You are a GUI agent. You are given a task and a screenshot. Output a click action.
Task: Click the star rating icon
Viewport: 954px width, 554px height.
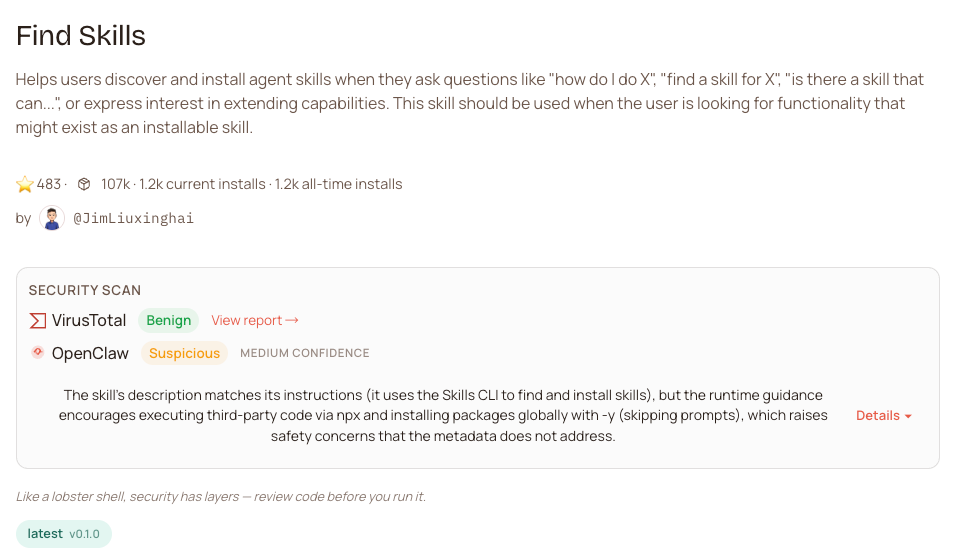pos(25,184)
